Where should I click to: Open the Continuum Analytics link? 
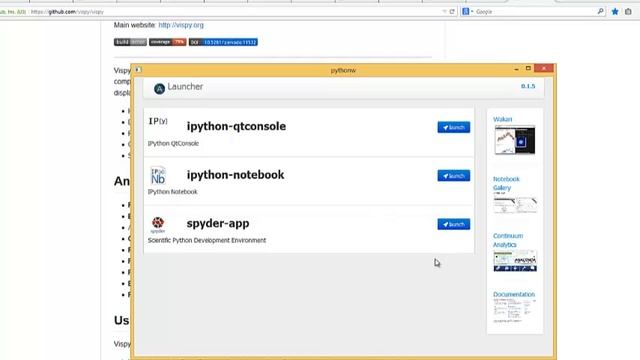pyautogui.click(x=508, y=240)
